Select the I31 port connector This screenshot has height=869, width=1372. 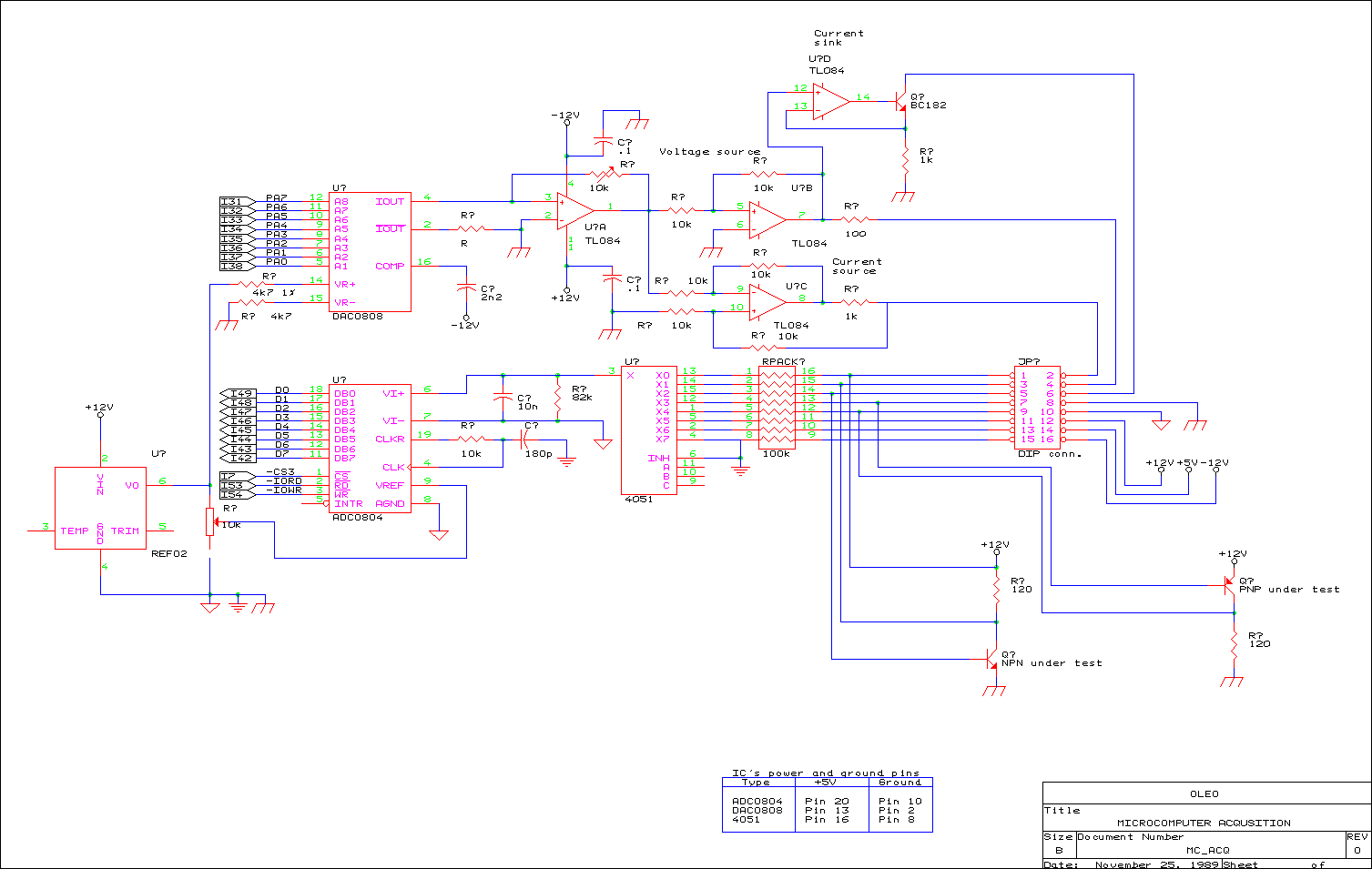[x=238, y=201]
